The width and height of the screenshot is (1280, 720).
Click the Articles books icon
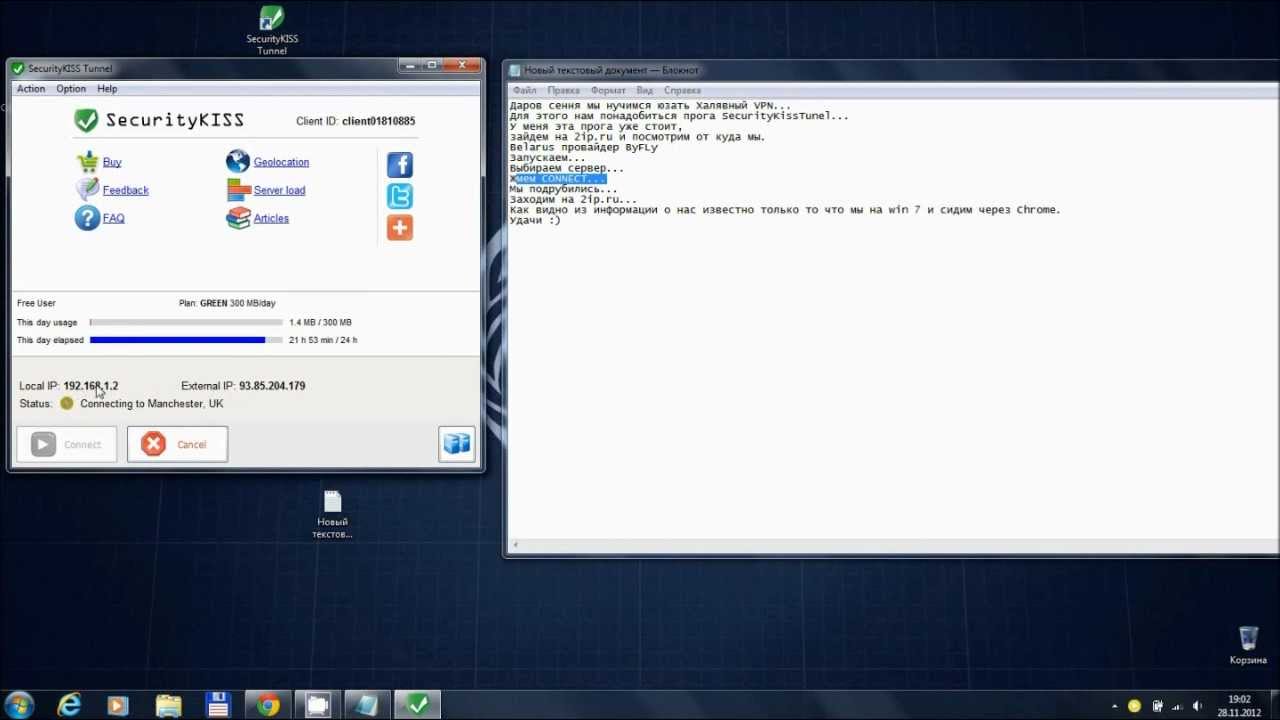[x=238, y=217]
